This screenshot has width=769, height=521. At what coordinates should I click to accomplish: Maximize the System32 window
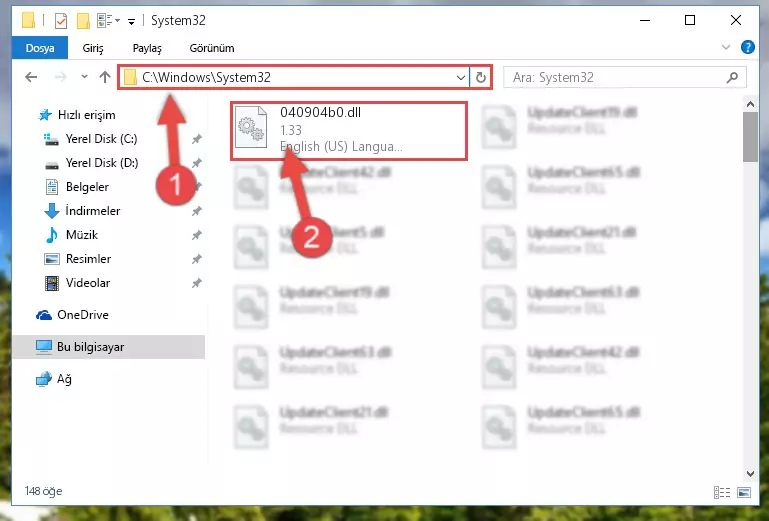point(690,21)
